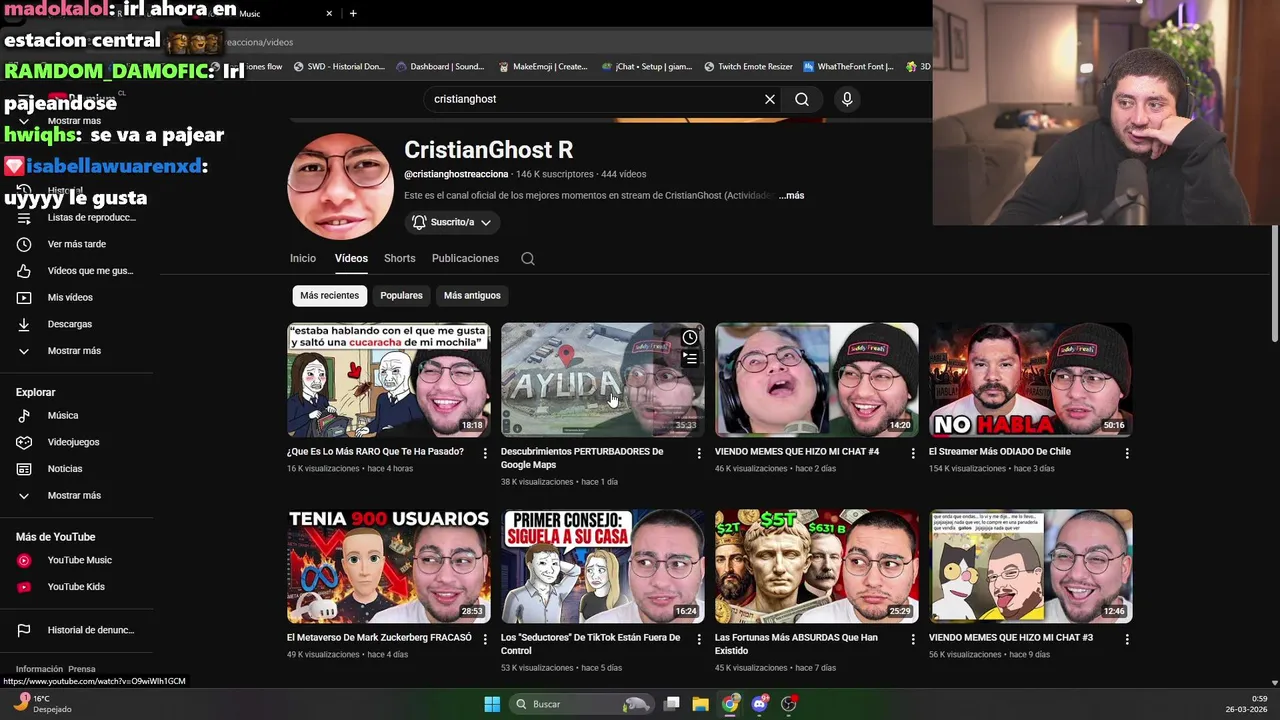
Task: Expand channel description with '...más'
Action: 792,196
